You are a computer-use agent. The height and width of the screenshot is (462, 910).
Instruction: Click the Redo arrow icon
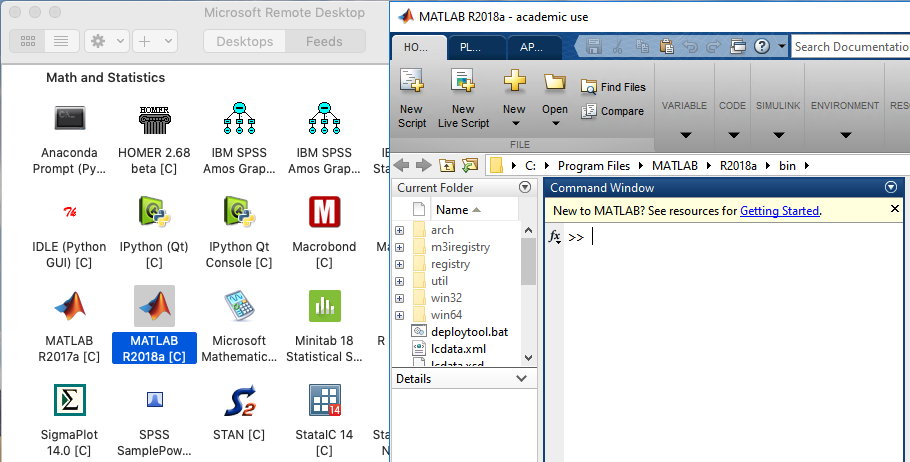(x=714, y=46)
